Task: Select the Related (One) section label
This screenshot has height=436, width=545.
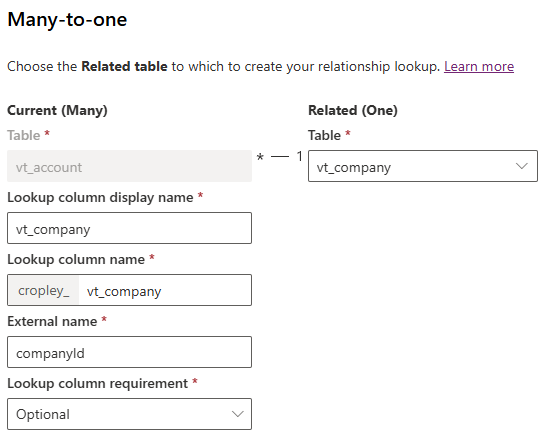Action: (x=353, y=110)
